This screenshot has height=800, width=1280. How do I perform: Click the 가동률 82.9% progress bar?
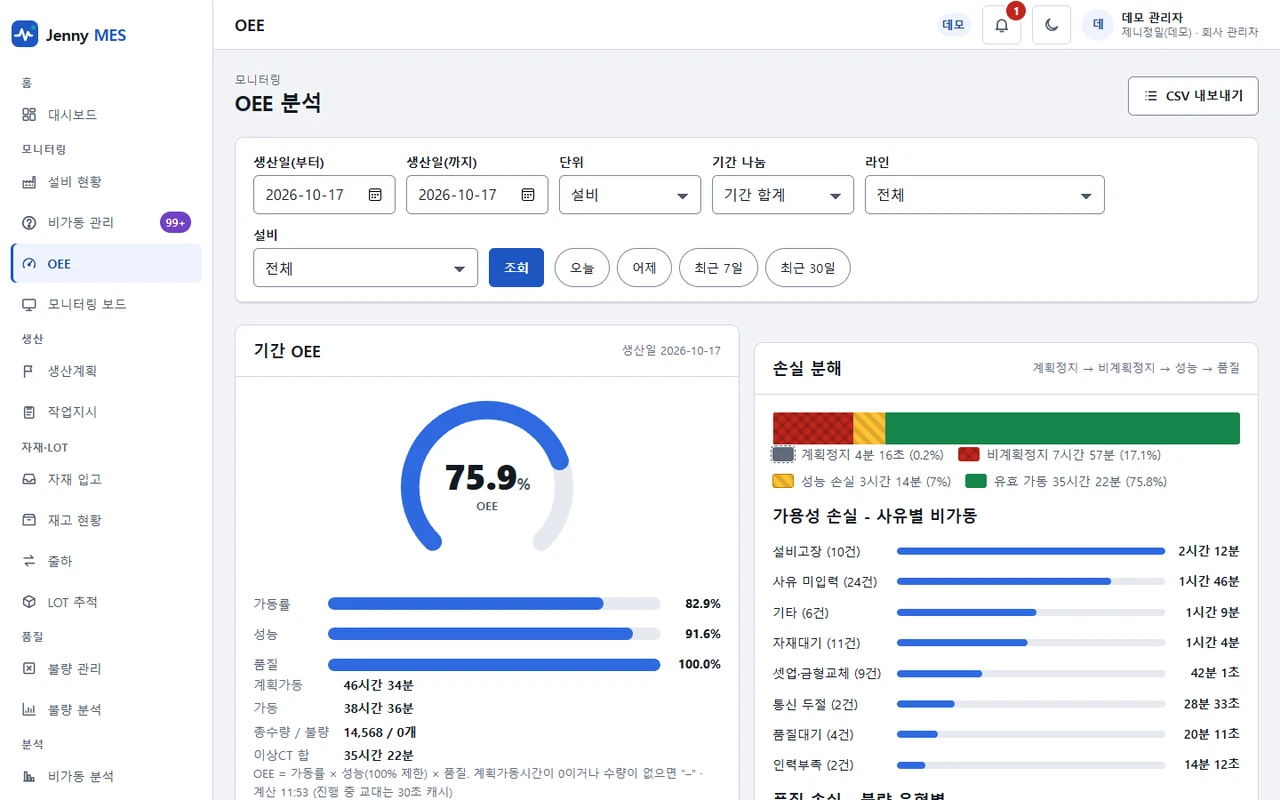(x=494, y=604)
